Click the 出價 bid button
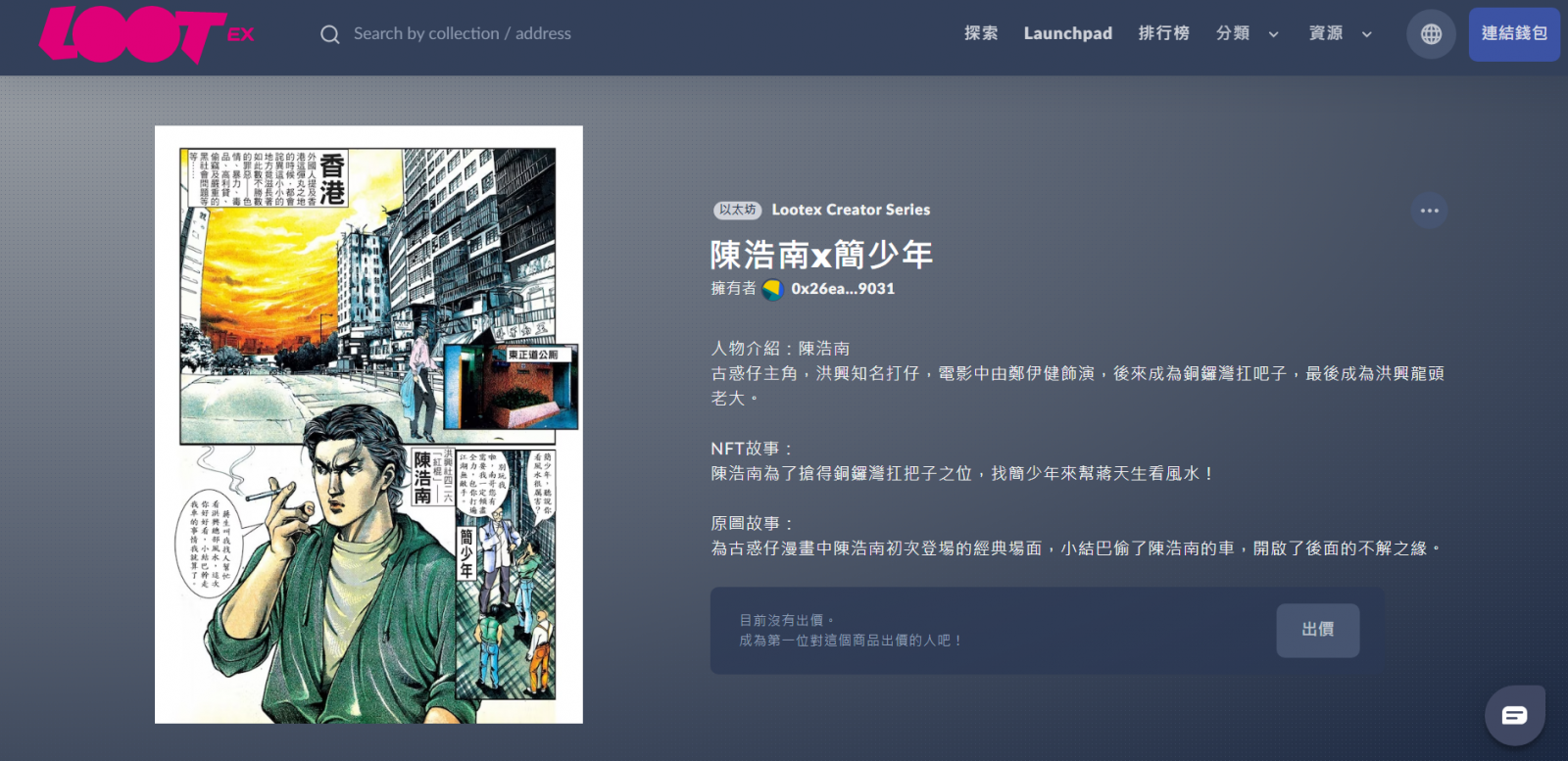 pyautogui.click(x=1317, y=630)
